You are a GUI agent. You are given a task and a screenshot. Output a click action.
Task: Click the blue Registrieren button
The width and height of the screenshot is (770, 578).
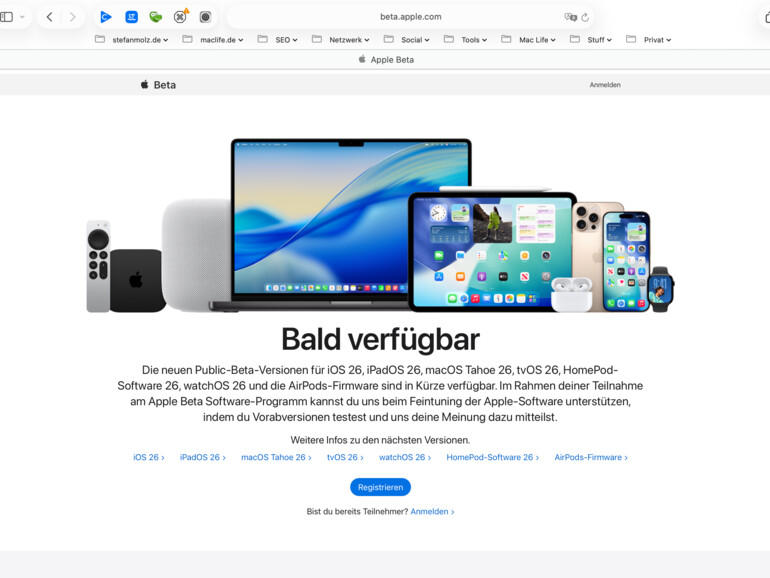coord(381,487)
